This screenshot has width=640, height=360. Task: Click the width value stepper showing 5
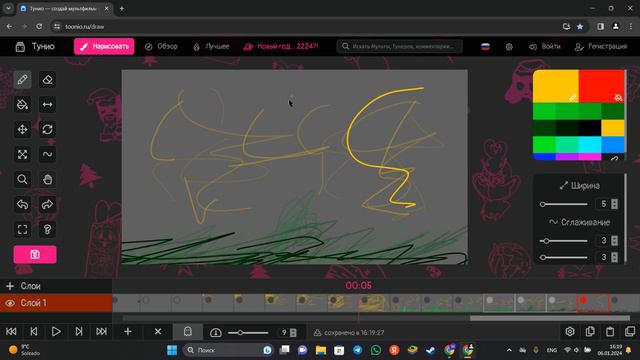tap(614, 204)
